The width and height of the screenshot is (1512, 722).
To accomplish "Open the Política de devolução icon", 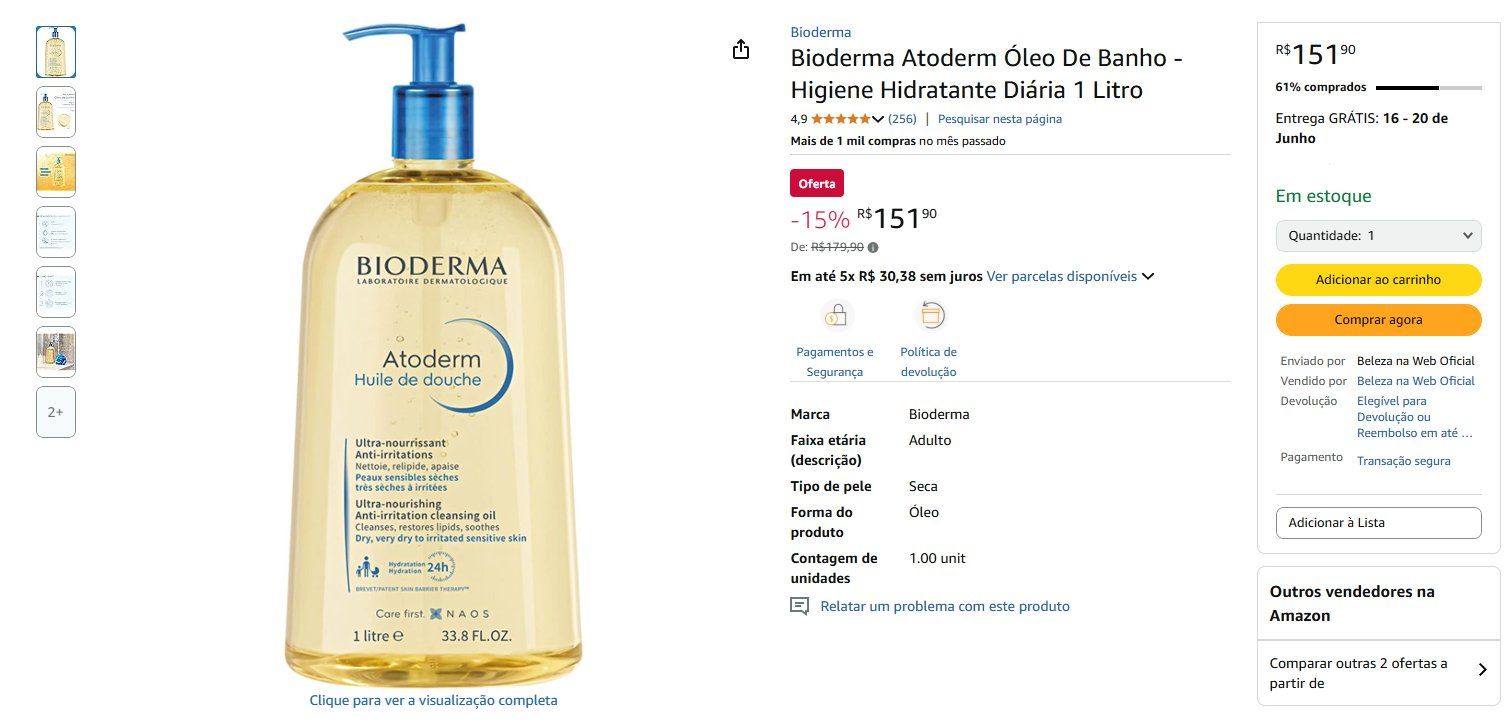I will pyautogui.click(x=931, y=316).
